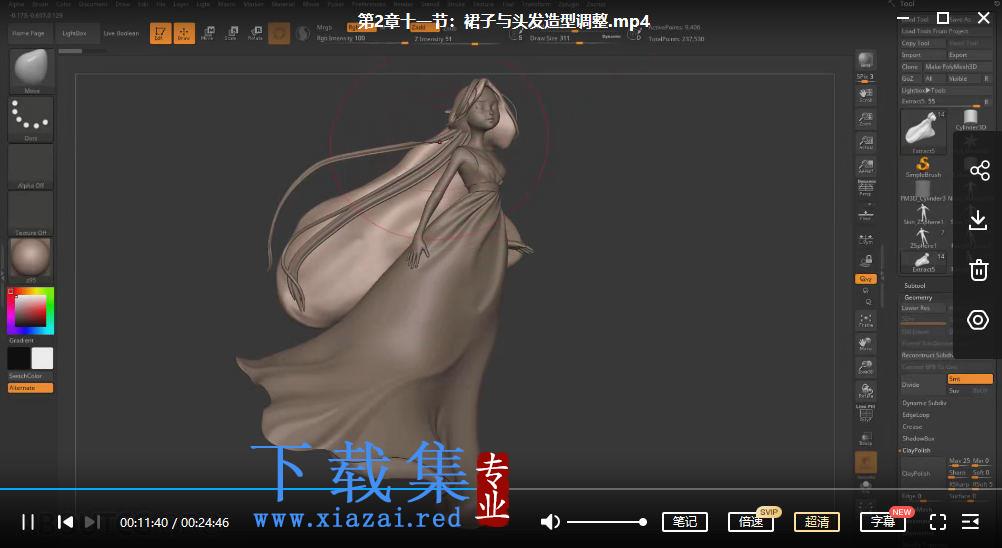Click the download icon in side panel
The height and width of the screenshot is (548, 1002).
(x=978, y=220)
